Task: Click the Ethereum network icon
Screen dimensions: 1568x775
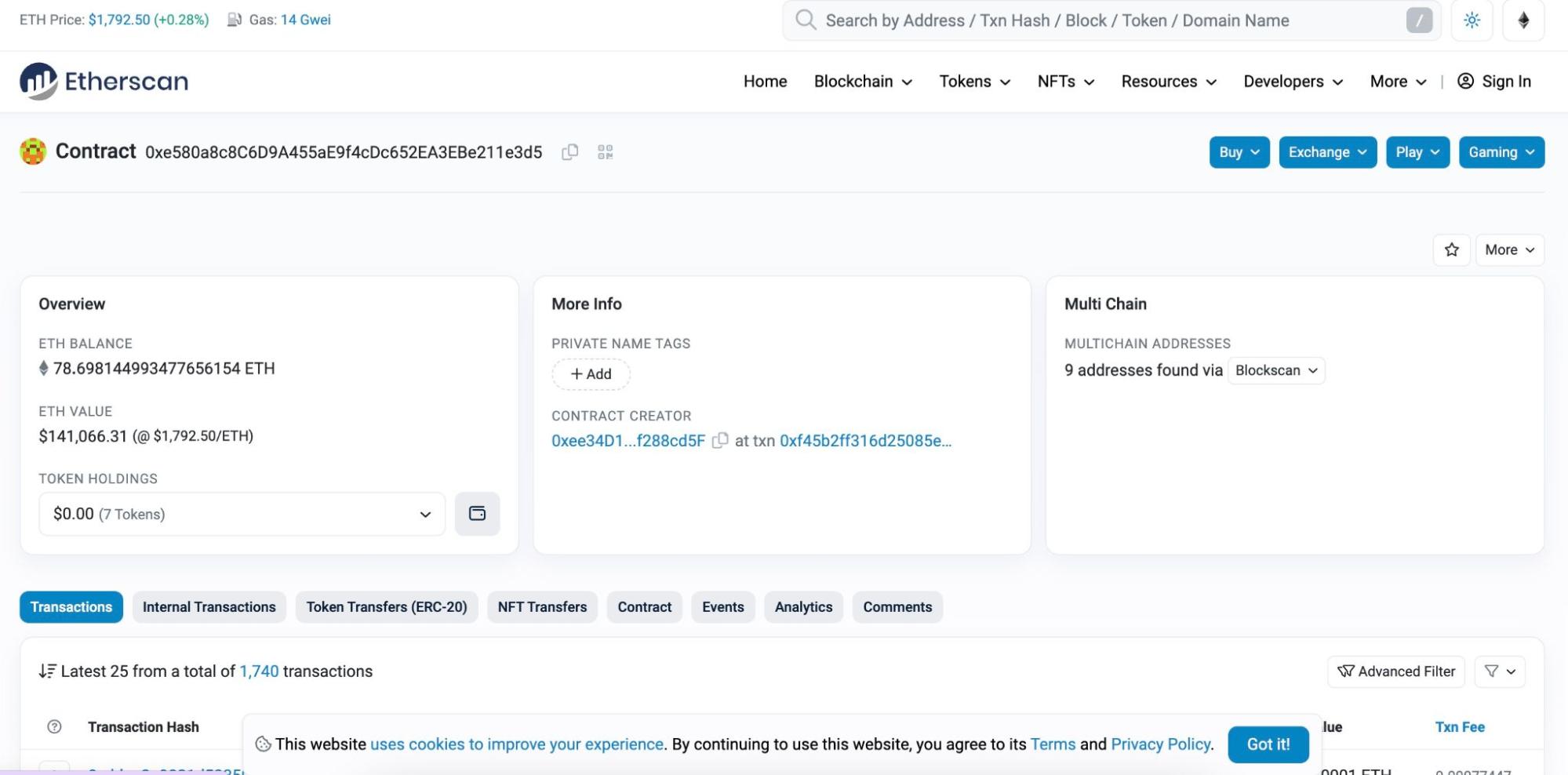Action: pos(1523,20)
